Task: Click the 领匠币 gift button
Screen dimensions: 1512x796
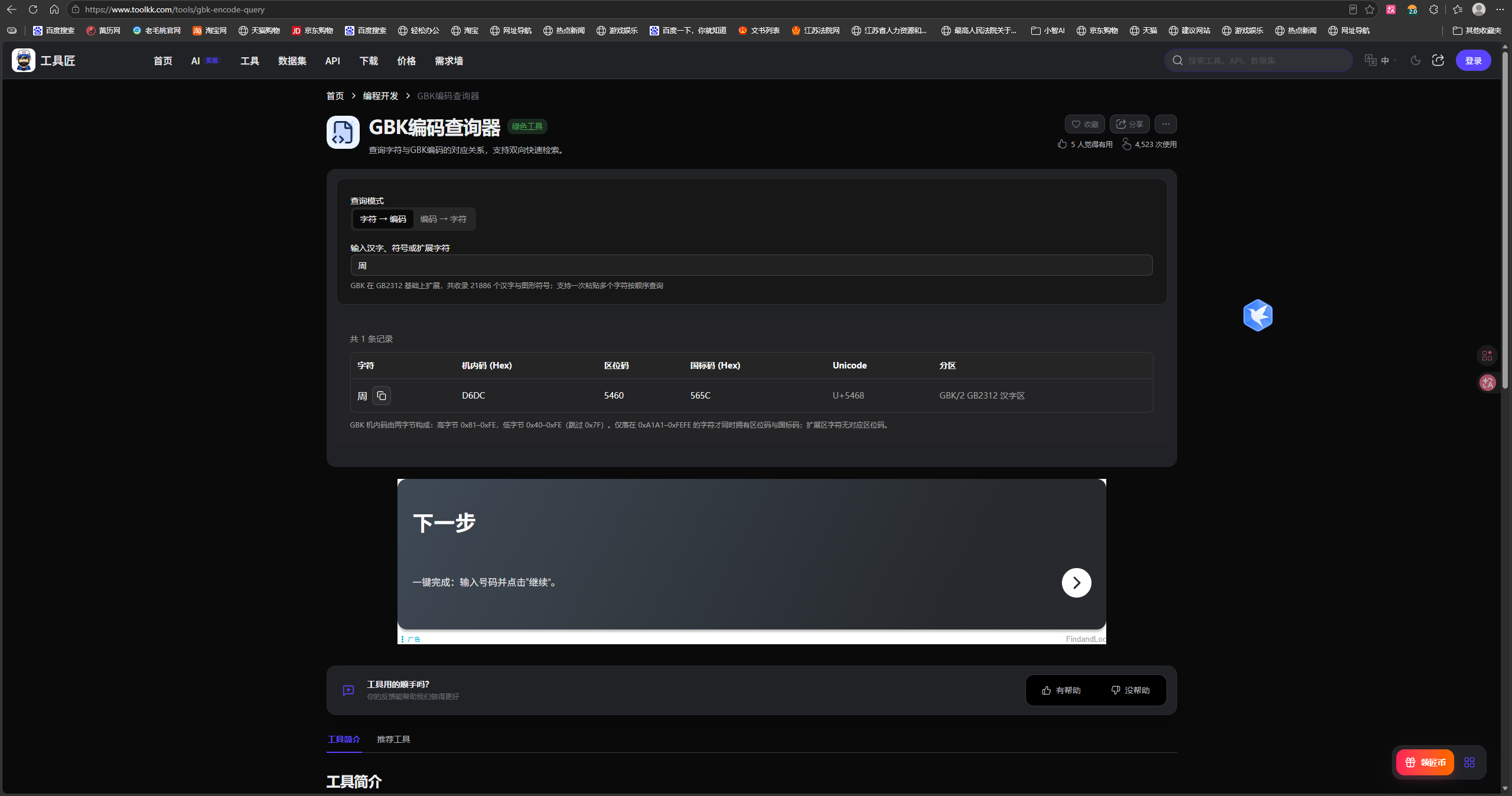Action: 1425,762
